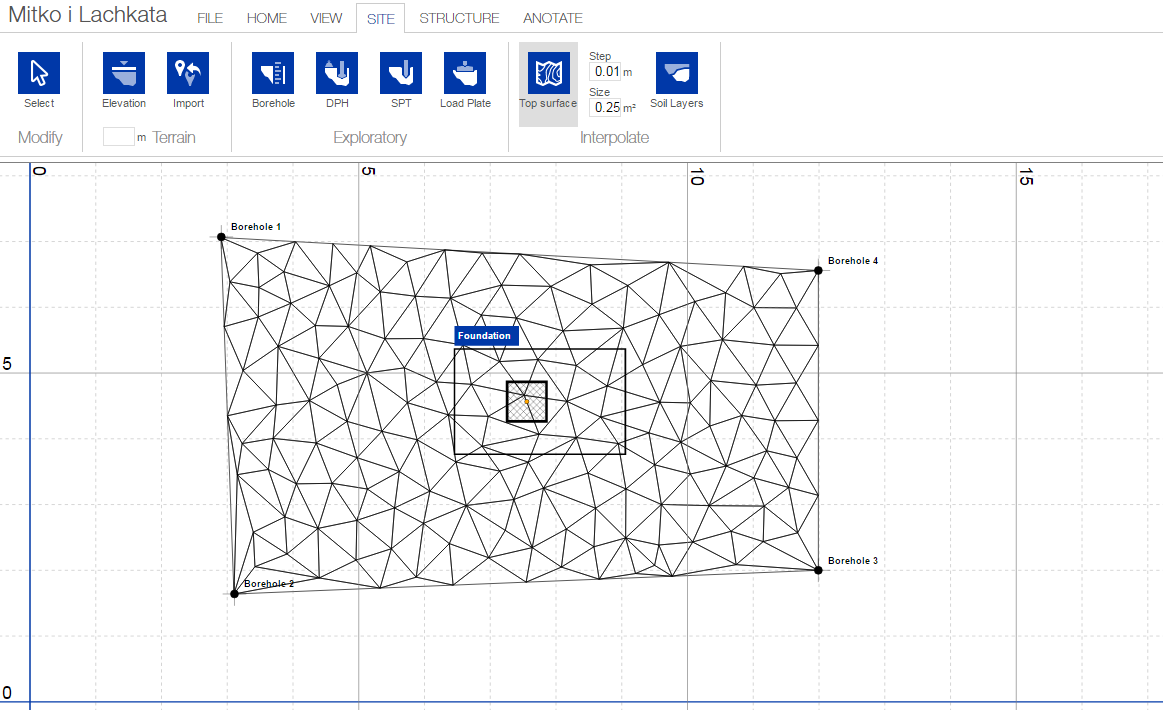The height and width of the screenshot is (710, 1163).
Task: Click the Terrain elevation input box
Action: pos(119,137)
